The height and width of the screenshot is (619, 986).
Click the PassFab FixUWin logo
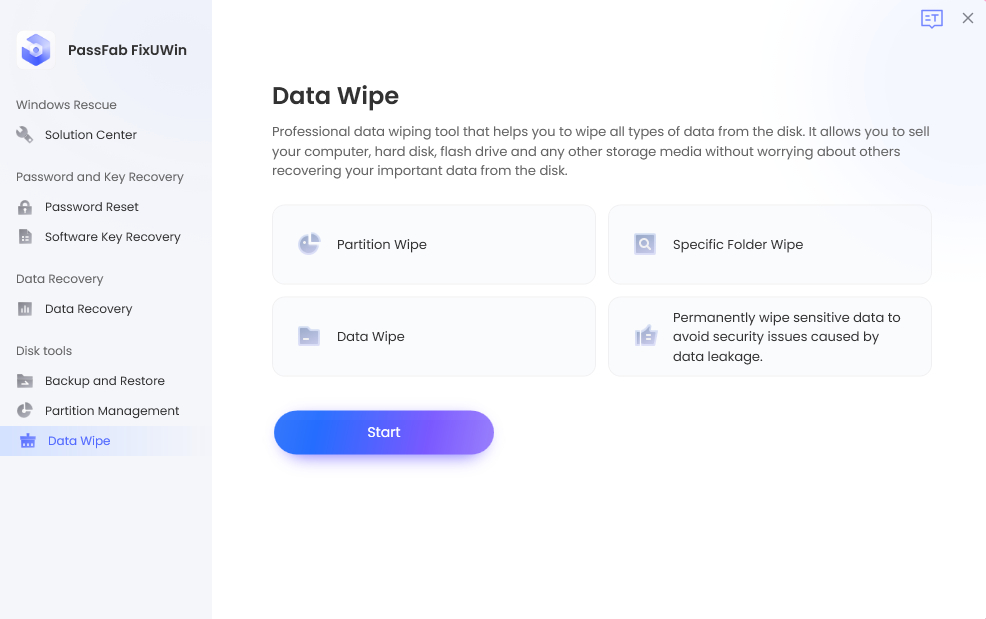[x=35, y=49]
